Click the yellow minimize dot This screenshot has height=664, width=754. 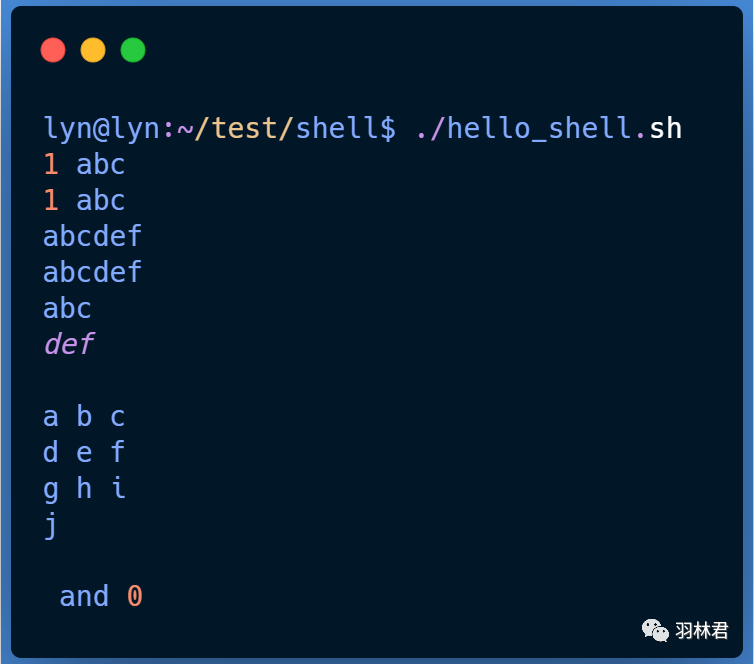pyautogui.click(x=93, y=50)
